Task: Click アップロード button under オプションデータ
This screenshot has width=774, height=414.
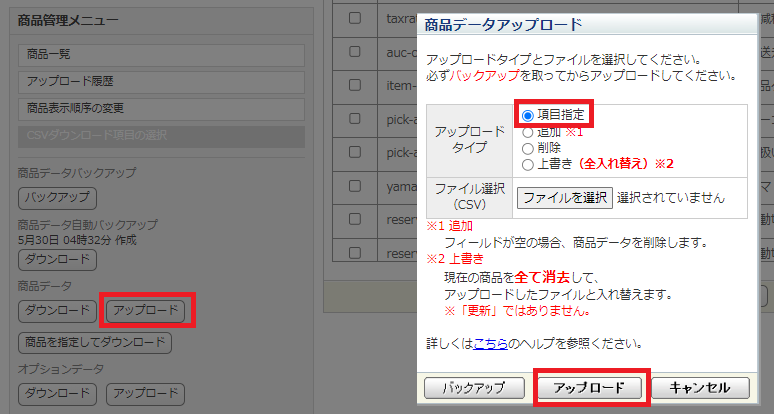Action: click(x=146, y=393)
